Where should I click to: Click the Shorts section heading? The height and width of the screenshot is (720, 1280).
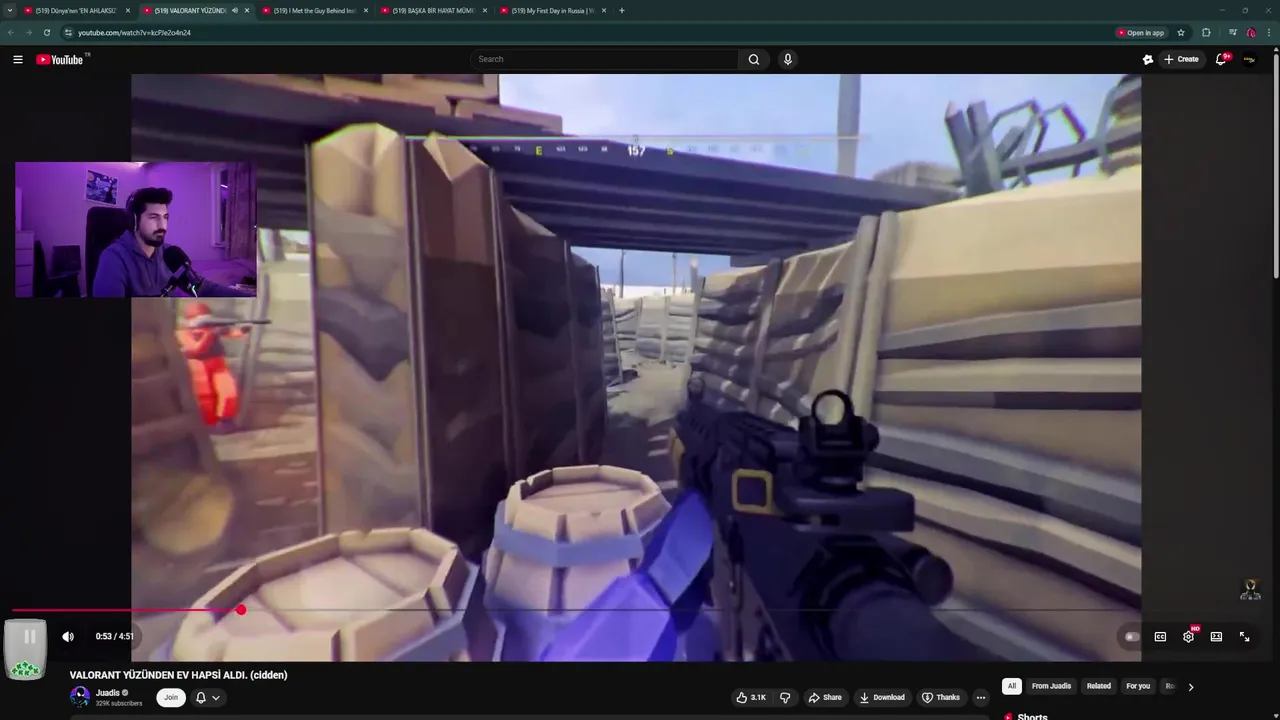coord(1033,716)
